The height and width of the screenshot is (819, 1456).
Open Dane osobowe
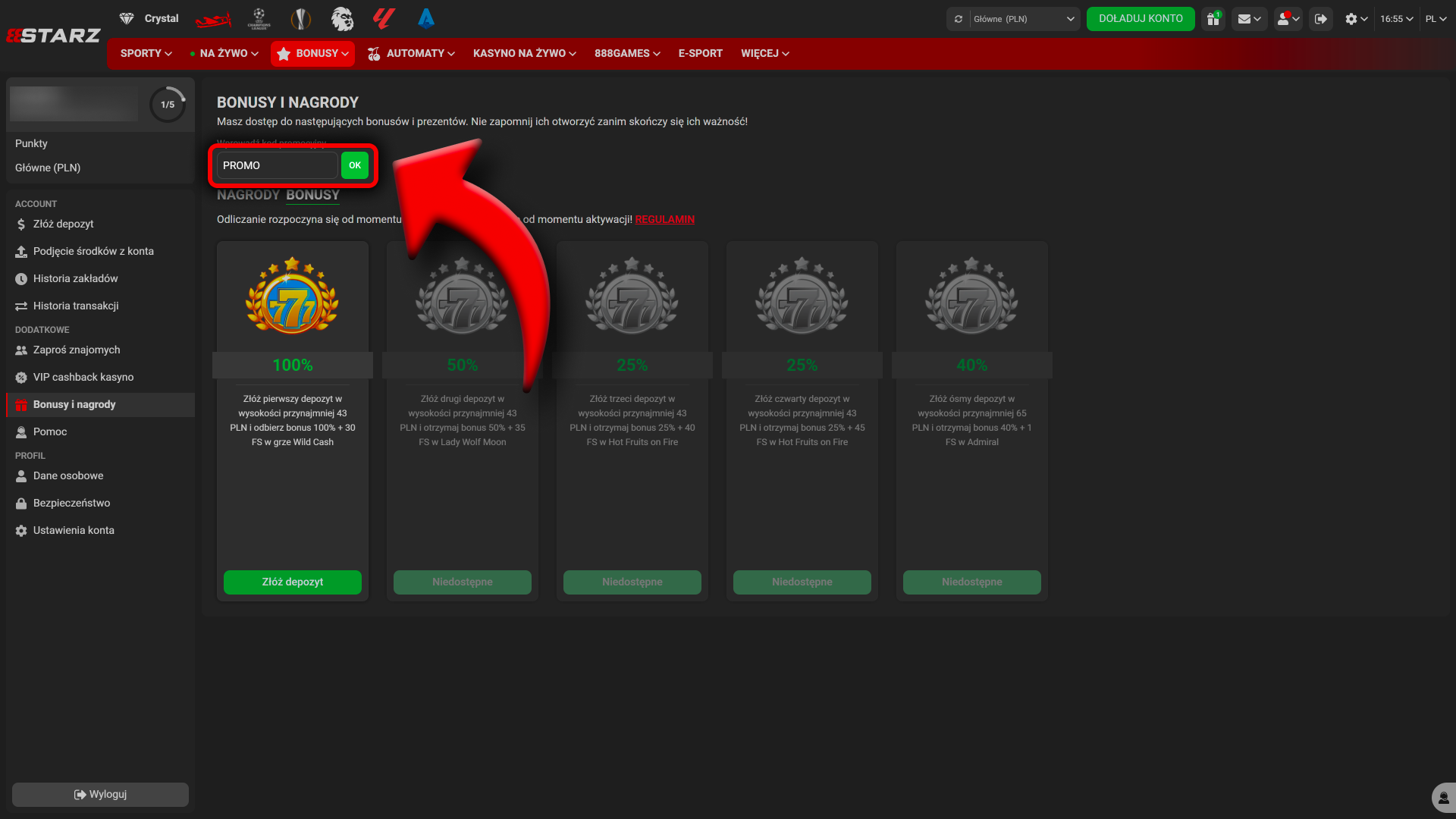[x=100, y=475]
